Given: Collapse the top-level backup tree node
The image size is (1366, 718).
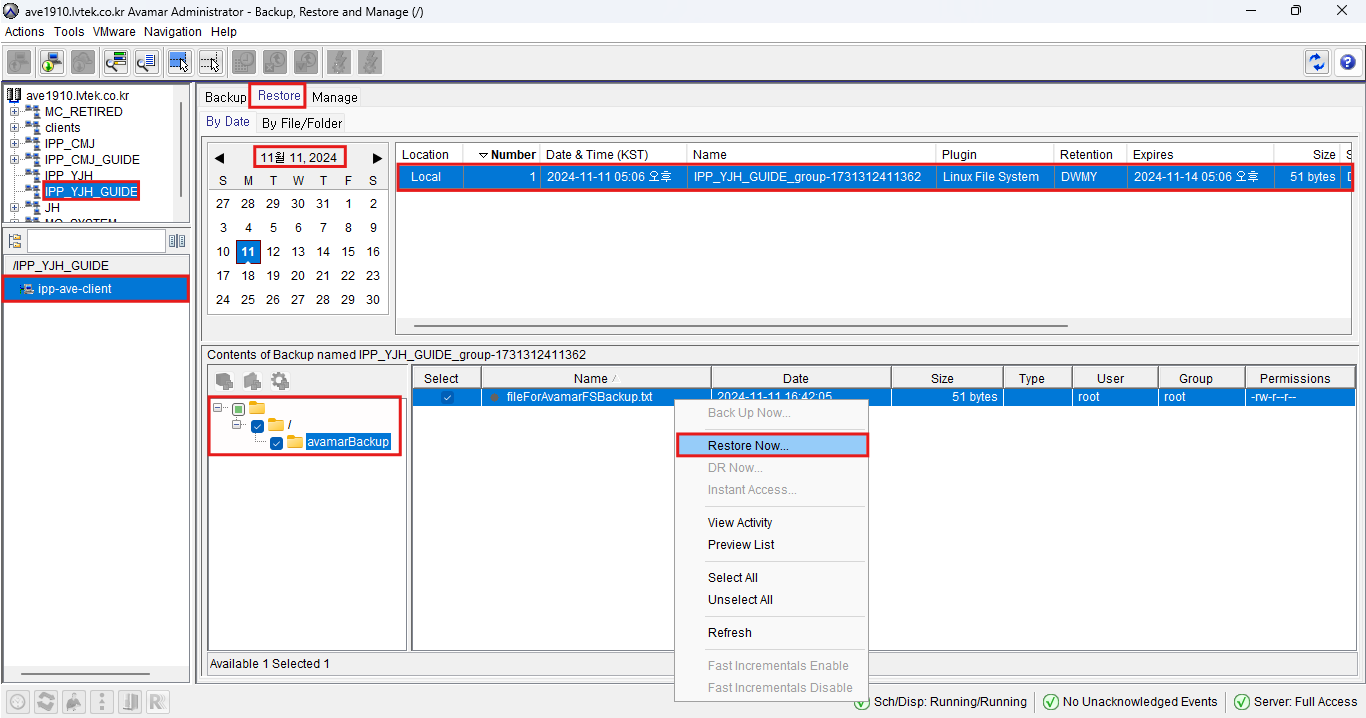Looking at the screenshot, I should (x=219, y=408).
